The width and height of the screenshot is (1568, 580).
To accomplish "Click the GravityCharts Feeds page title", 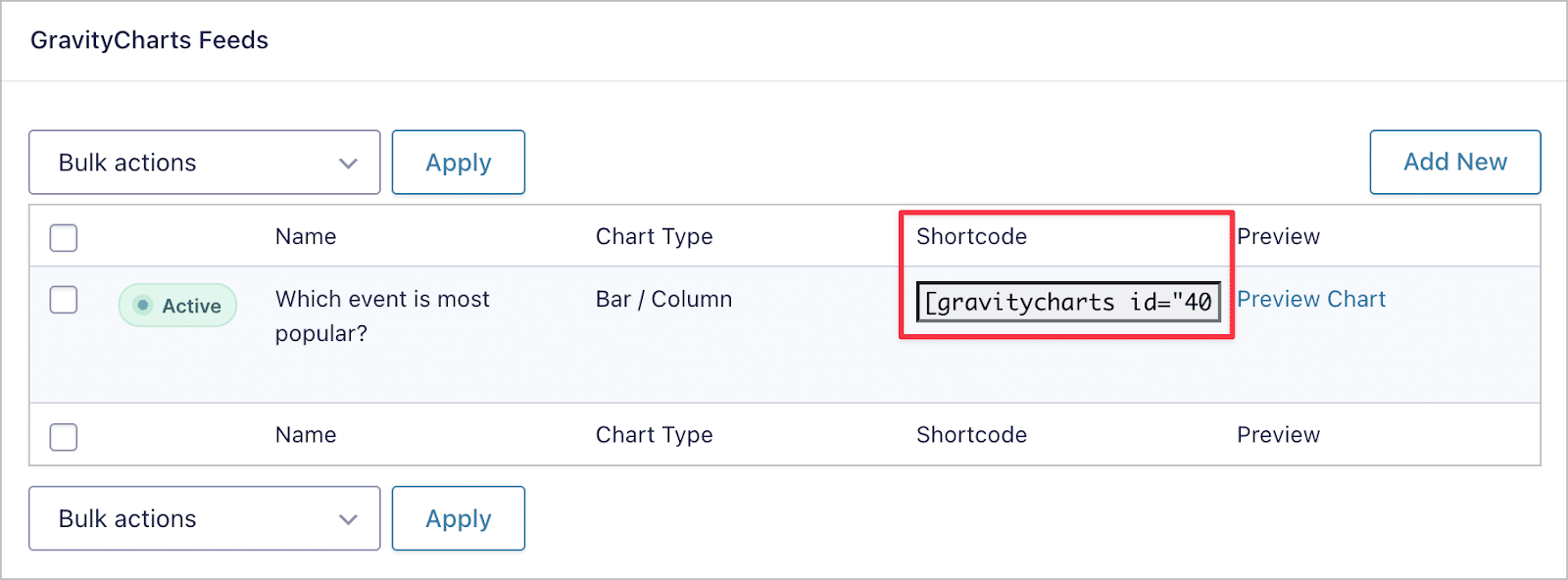I will (149, 40).
